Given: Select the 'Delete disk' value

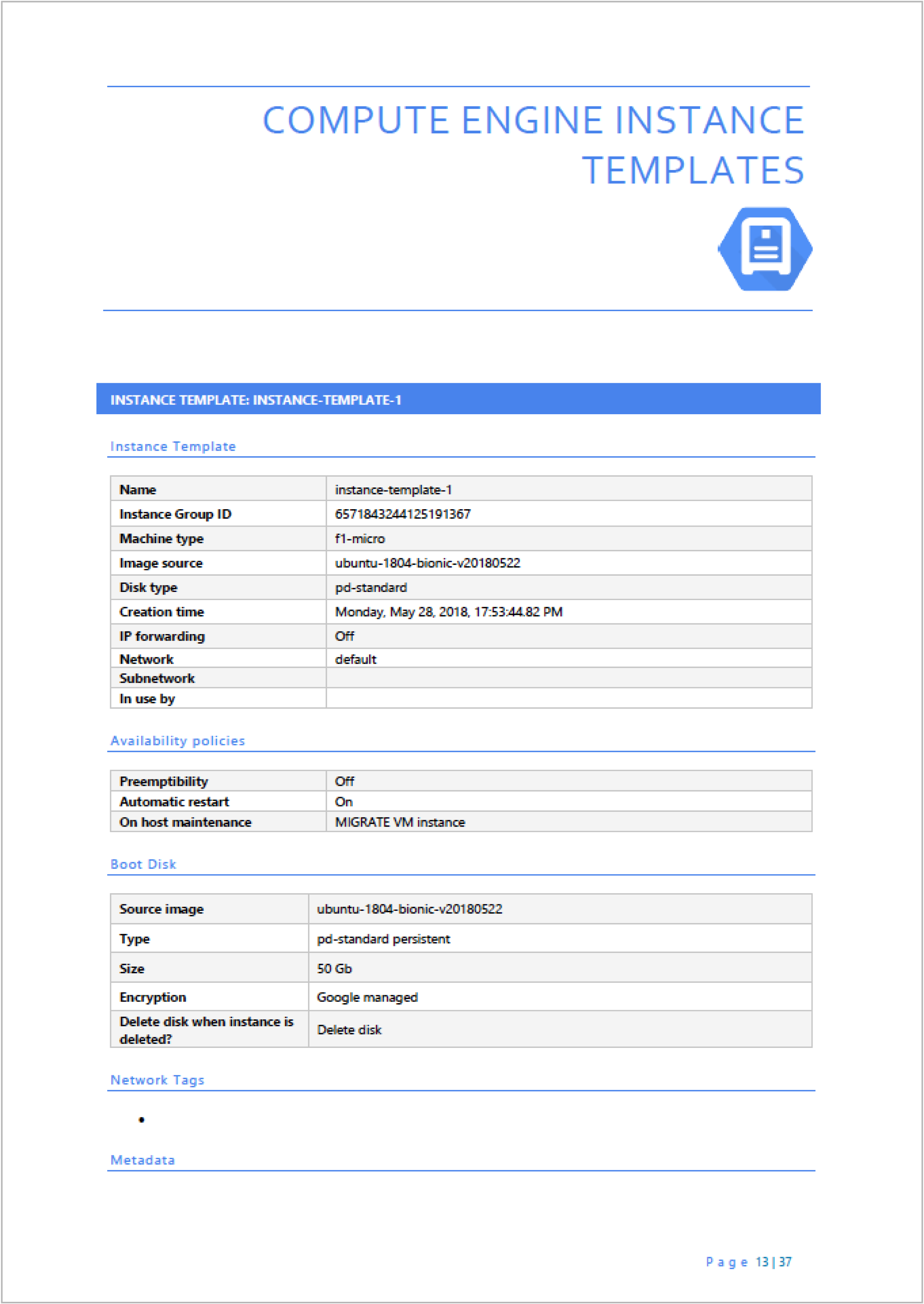Looking at the screenshot, I should (x=350, y=1030).
